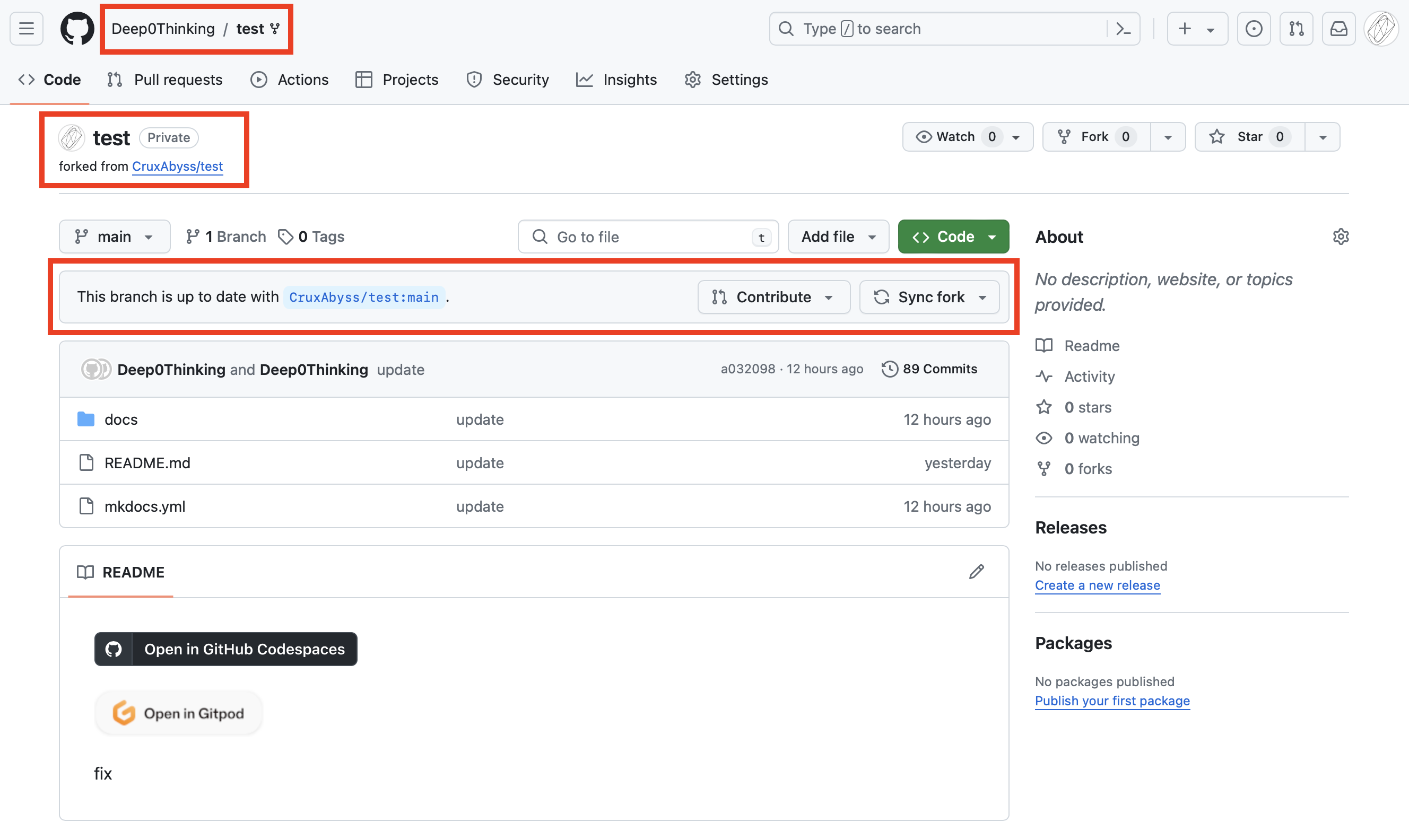Edit README with the pencil icon

[976, 572]
